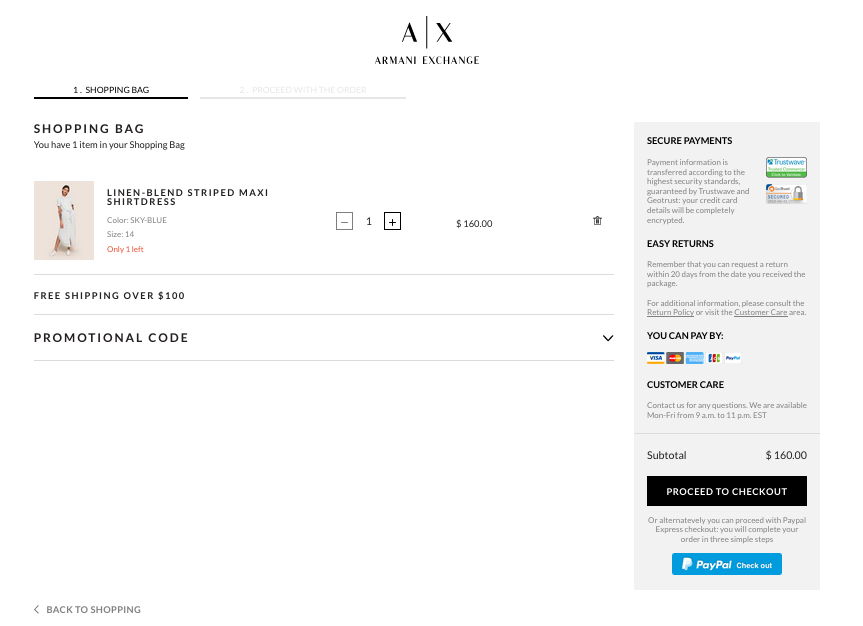Pay with the PayPal Check out button

[x=727, y=565]
